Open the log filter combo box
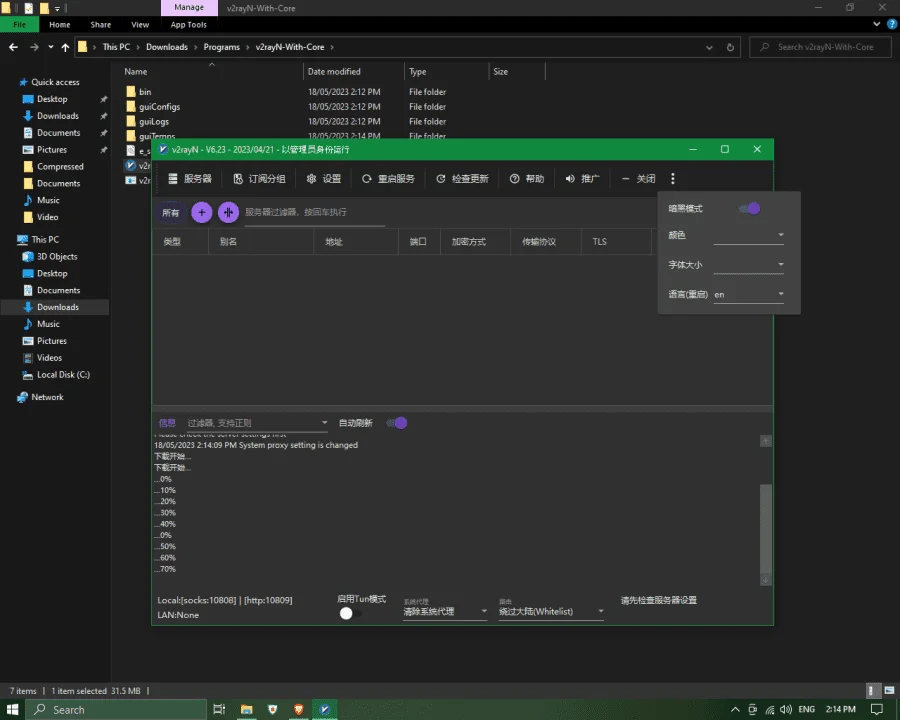900x720 pixels. pyautogui.click(x=257, y=423)
